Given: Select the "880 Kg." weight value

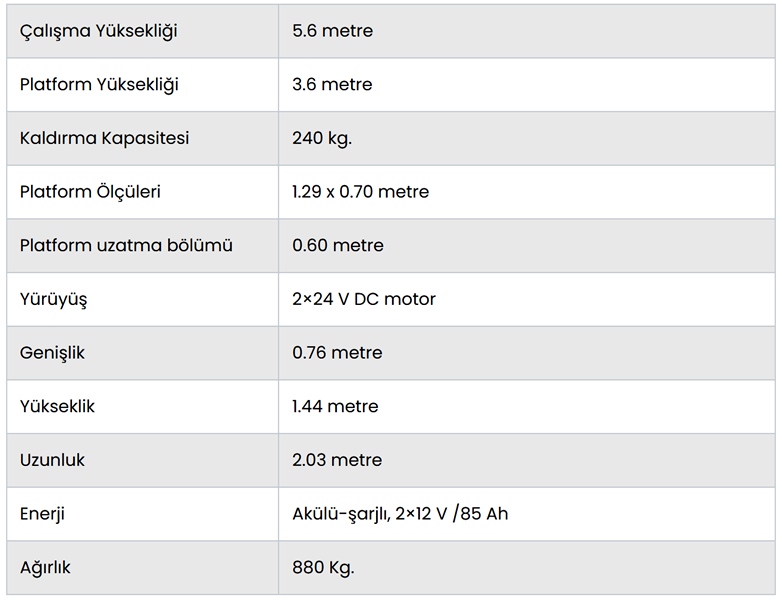Looking at the screenshot, I should [x=323, y=568].
